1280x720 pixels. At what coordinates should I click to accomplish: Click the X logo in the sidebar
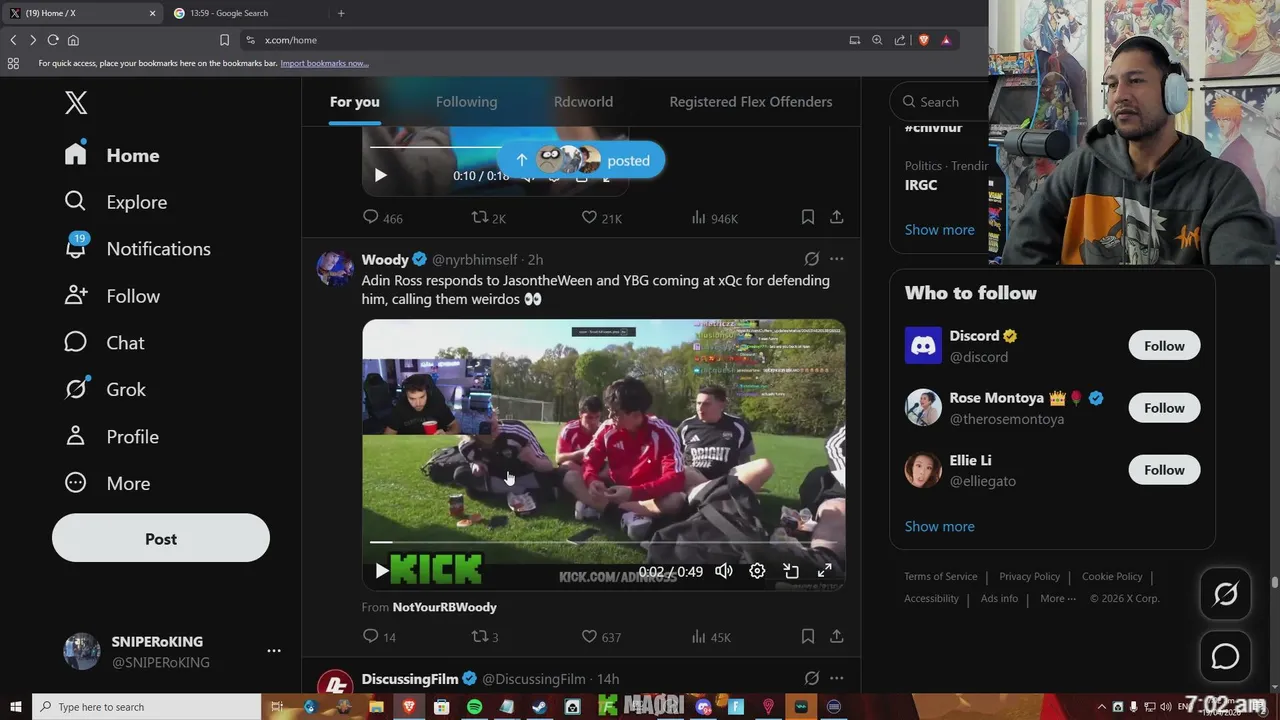coord(76,102)
